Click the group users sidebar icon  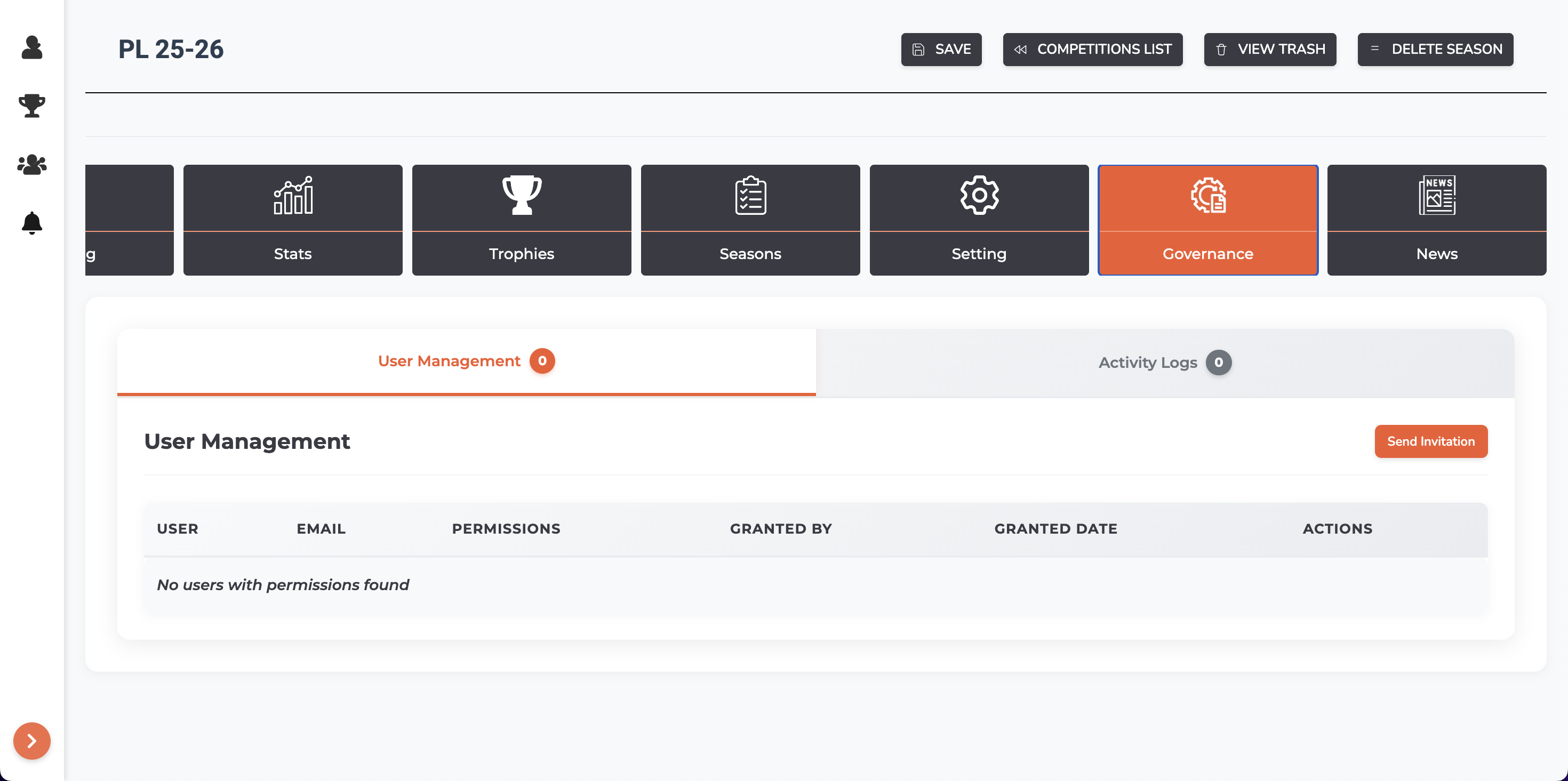click(31, 164)
